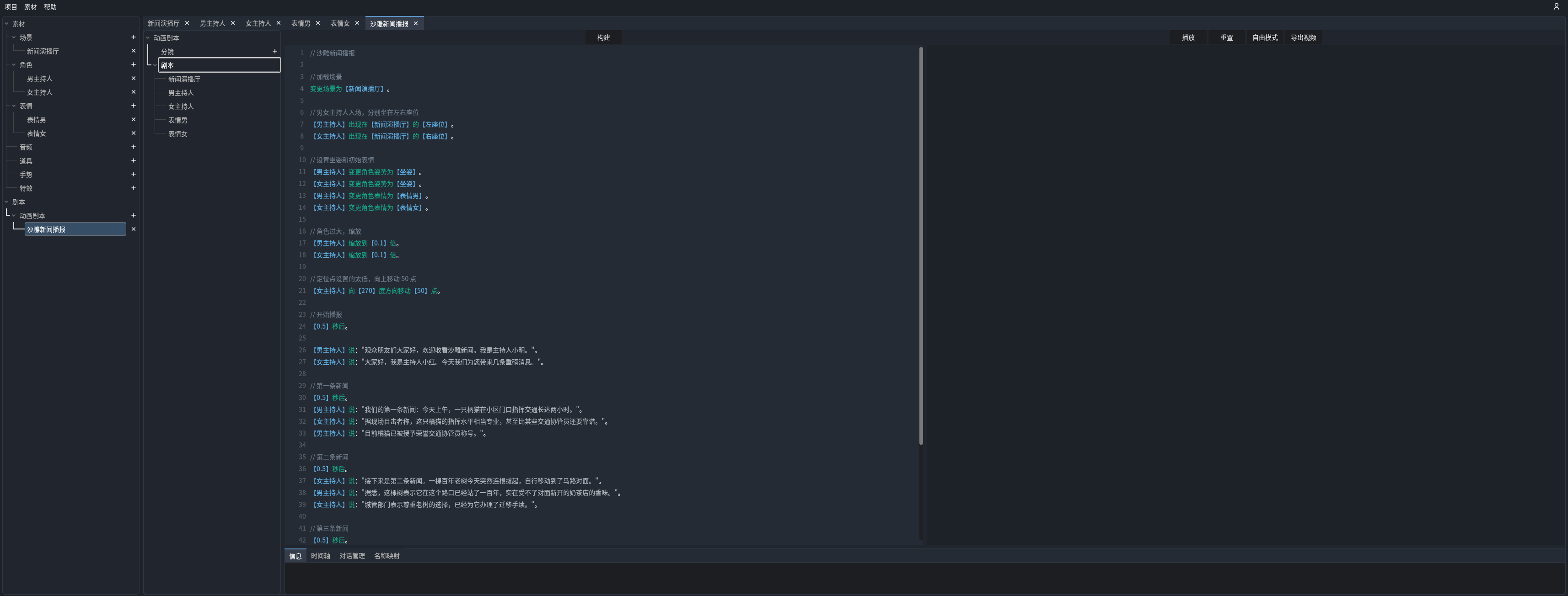Collapse the 场景 group
This screenshot has width=1568, height=596.
tap(13, 37)
